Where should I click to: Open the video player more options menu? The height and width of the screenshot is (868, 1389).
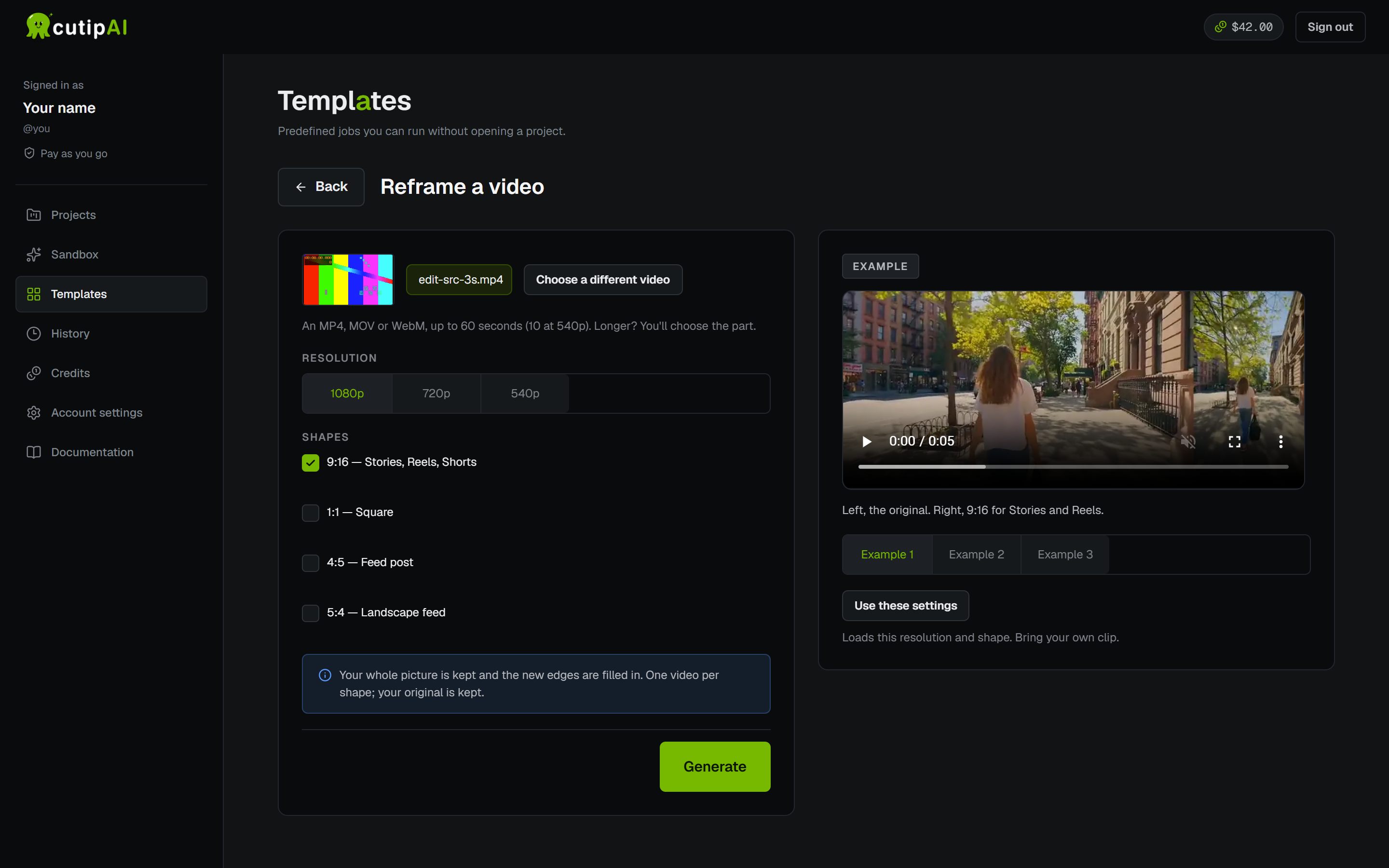1280,441
